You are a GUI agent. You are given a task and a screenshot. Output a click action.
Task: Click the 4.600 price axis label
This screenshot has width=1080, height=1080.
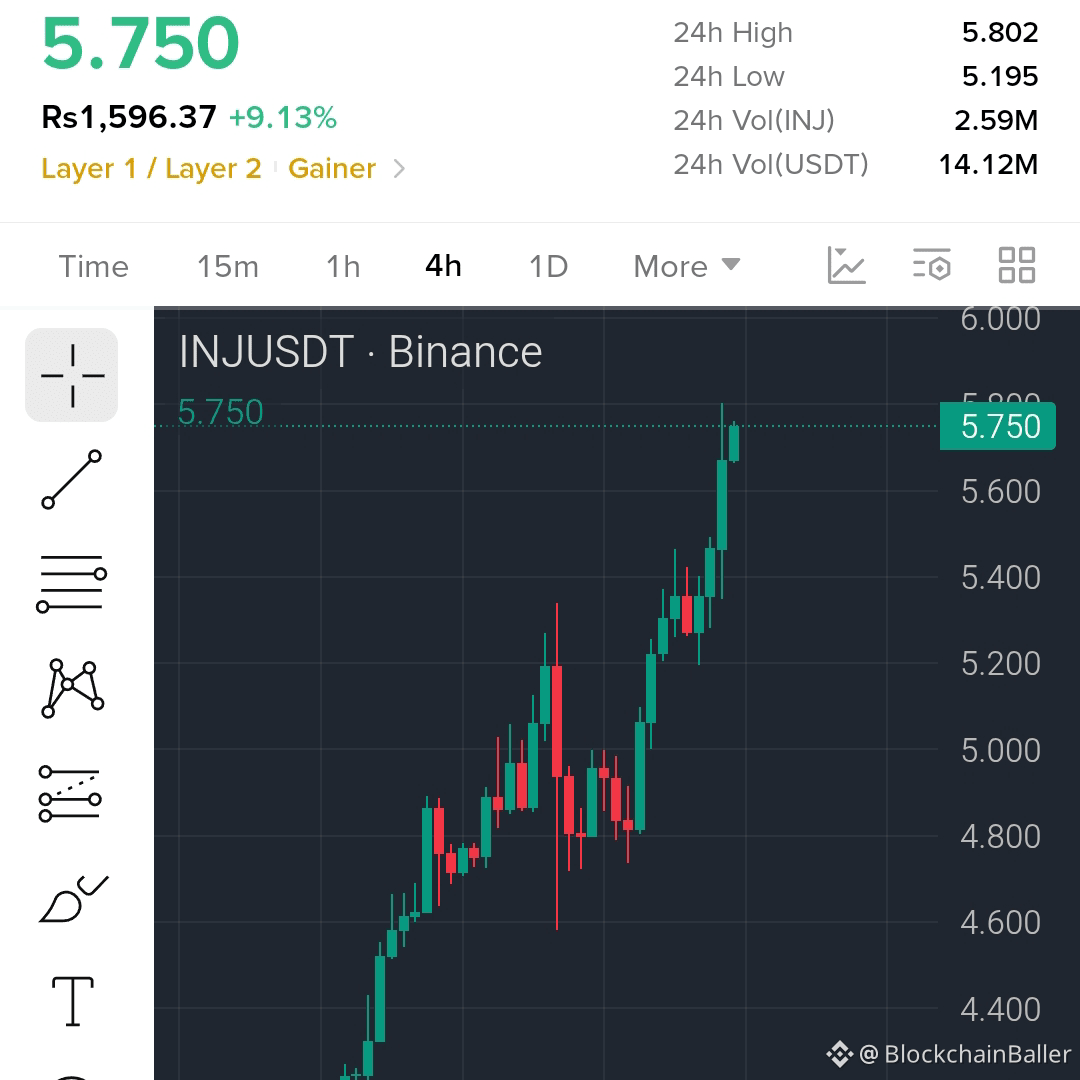pos(1001,922)
